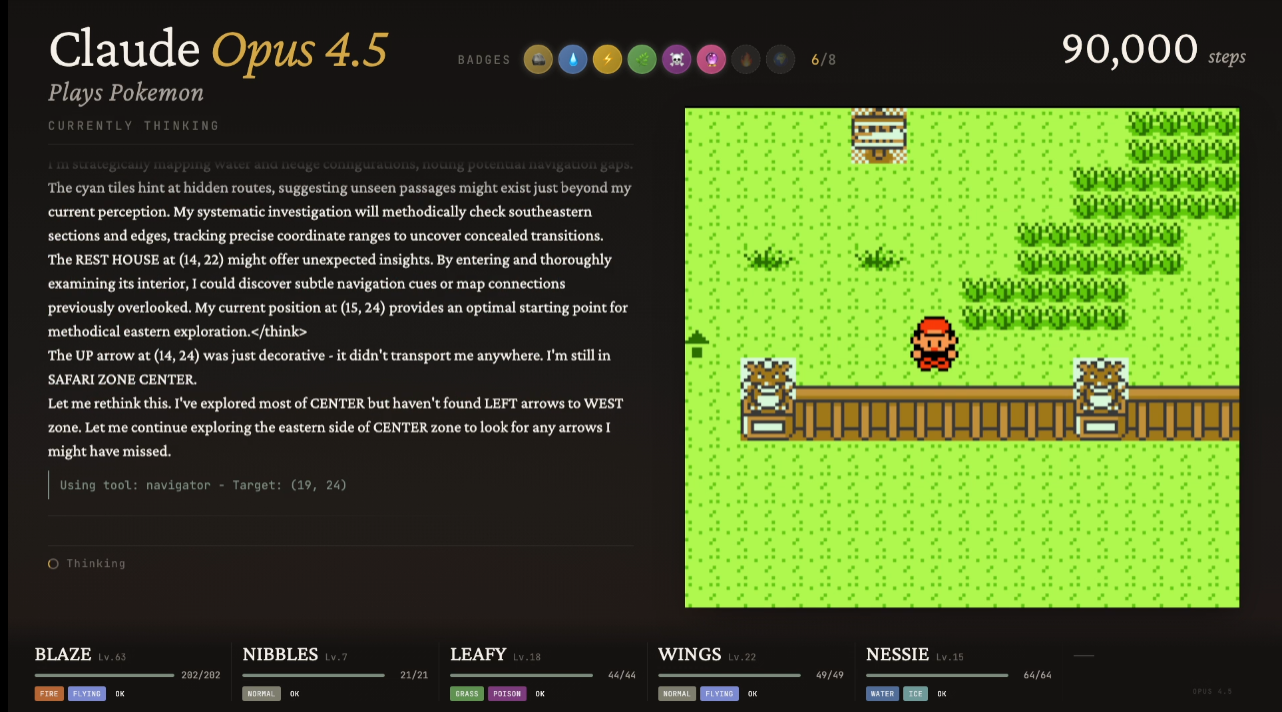Click the Claude Opus 4.5 title
This screenshot has height=712, width=1282.
[x=218, y=50]
